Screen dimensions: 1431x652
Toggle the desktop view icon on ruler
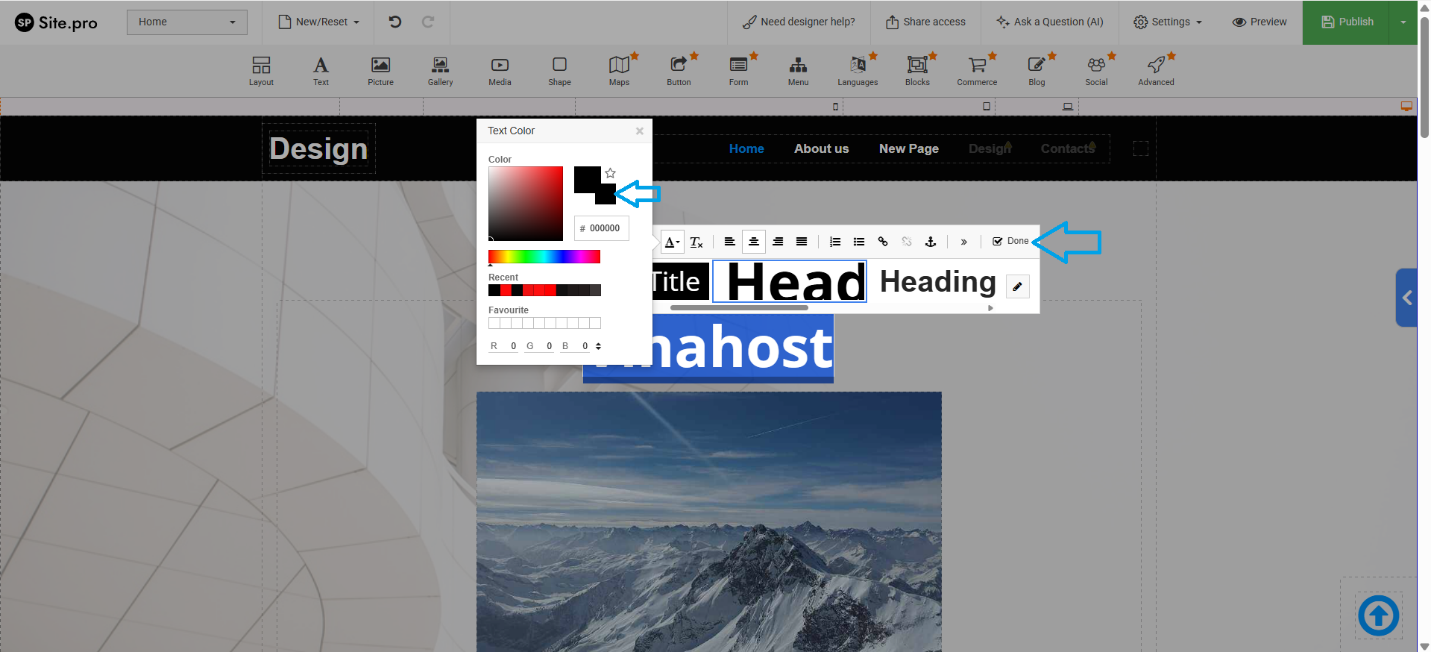pyautogui.click(x=1406, y=106)
